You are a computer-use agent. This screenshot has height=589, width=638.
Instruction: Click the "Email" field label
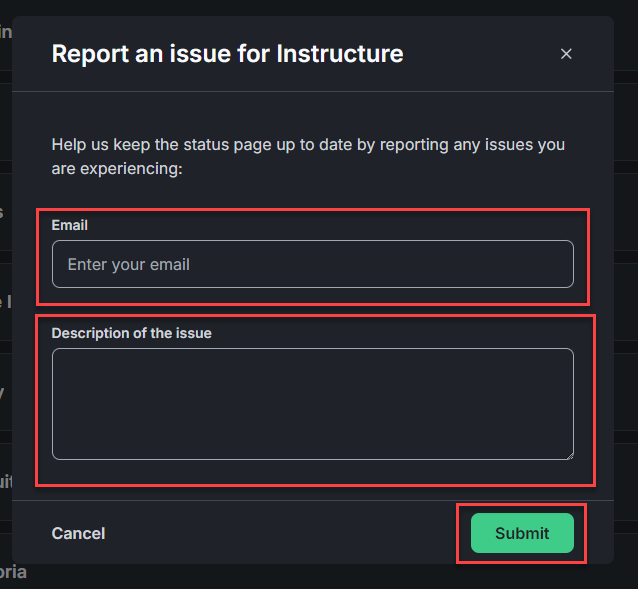[x=70, y=226]
